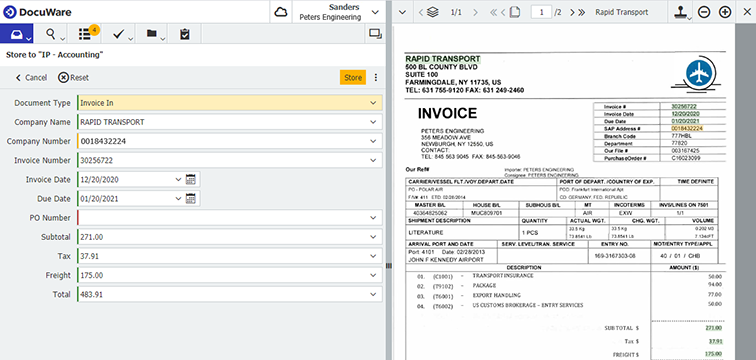Click the Rapid Transport title in viewer toolbar

tap(621, 13)
